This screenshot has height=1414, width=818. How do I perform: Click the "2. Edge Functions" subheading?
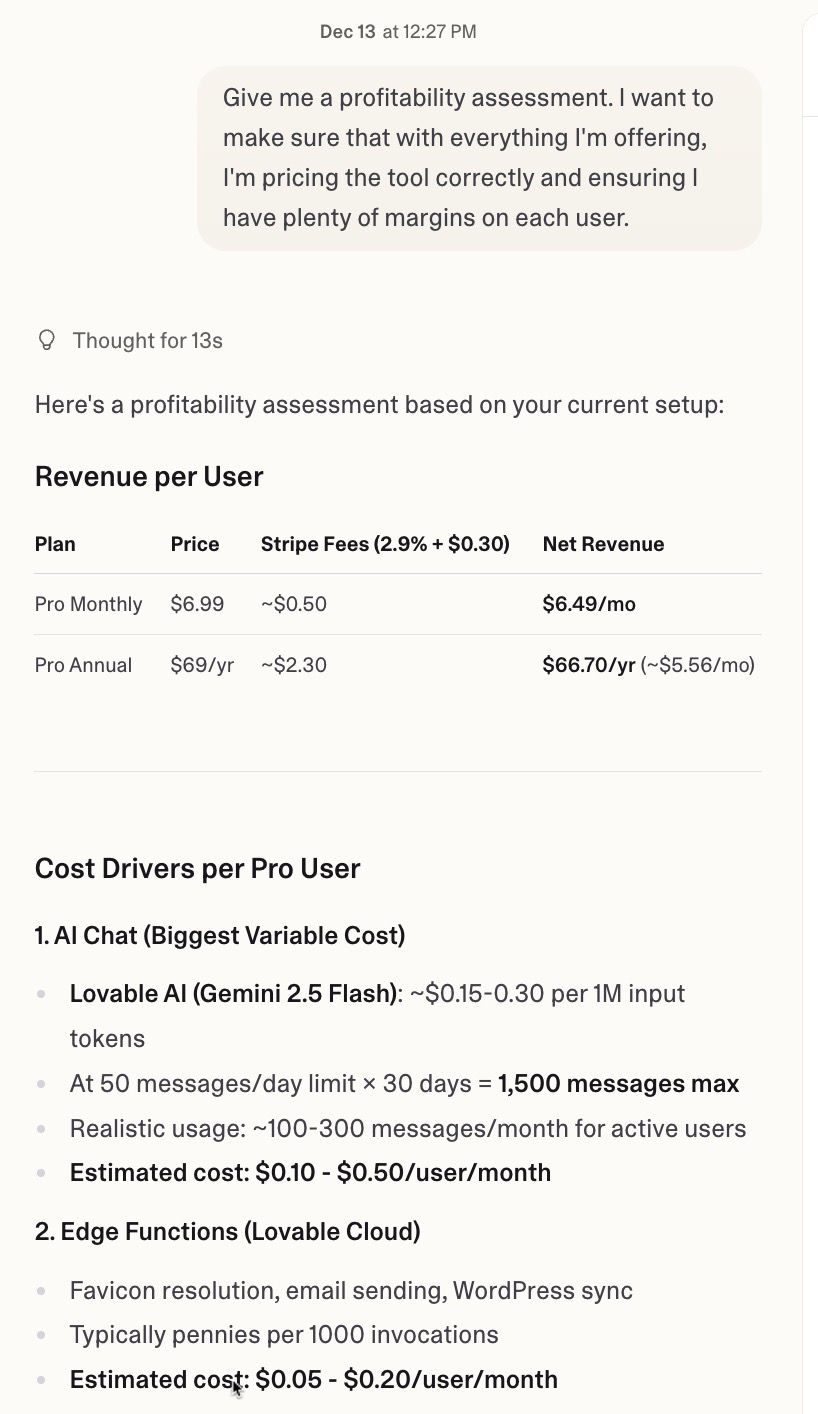coord(227,1231)
